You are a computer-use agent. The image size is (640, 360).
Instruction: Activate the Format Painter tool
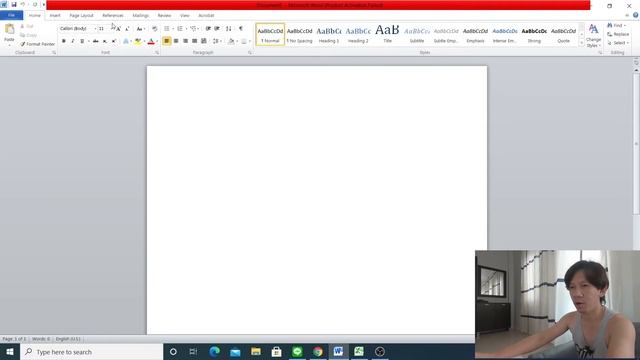38,44
